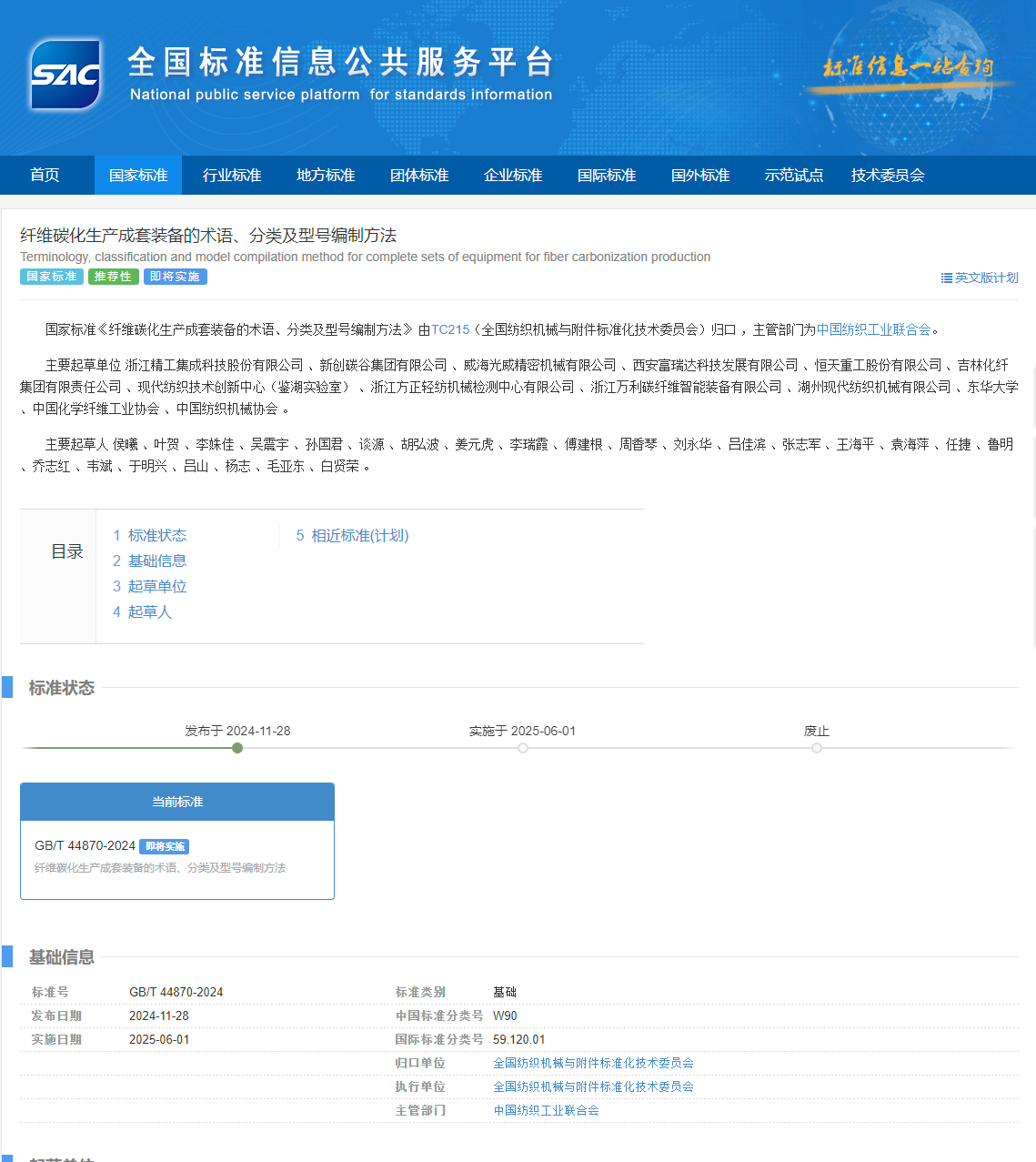Image resolution: width=1036 pixels, height=1162 pixels.
Task: Open the TC215 committee link
Action: 450,330
